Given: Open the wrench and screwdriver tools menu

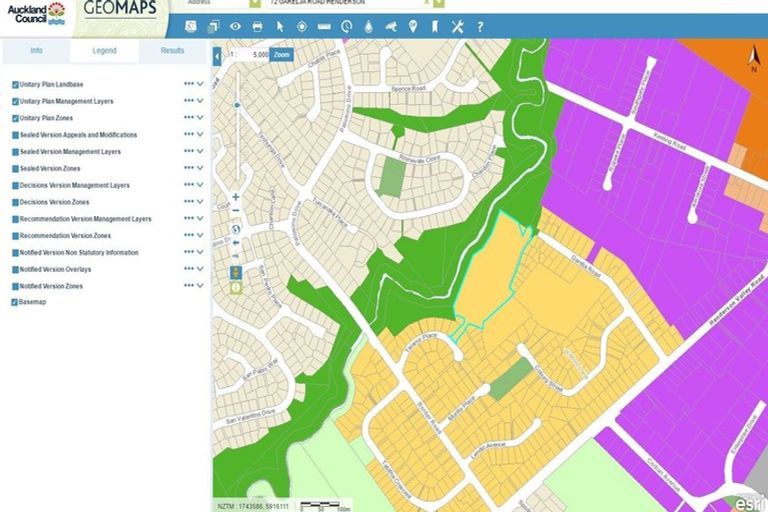Looking at the screenshot, I should 457,25.
